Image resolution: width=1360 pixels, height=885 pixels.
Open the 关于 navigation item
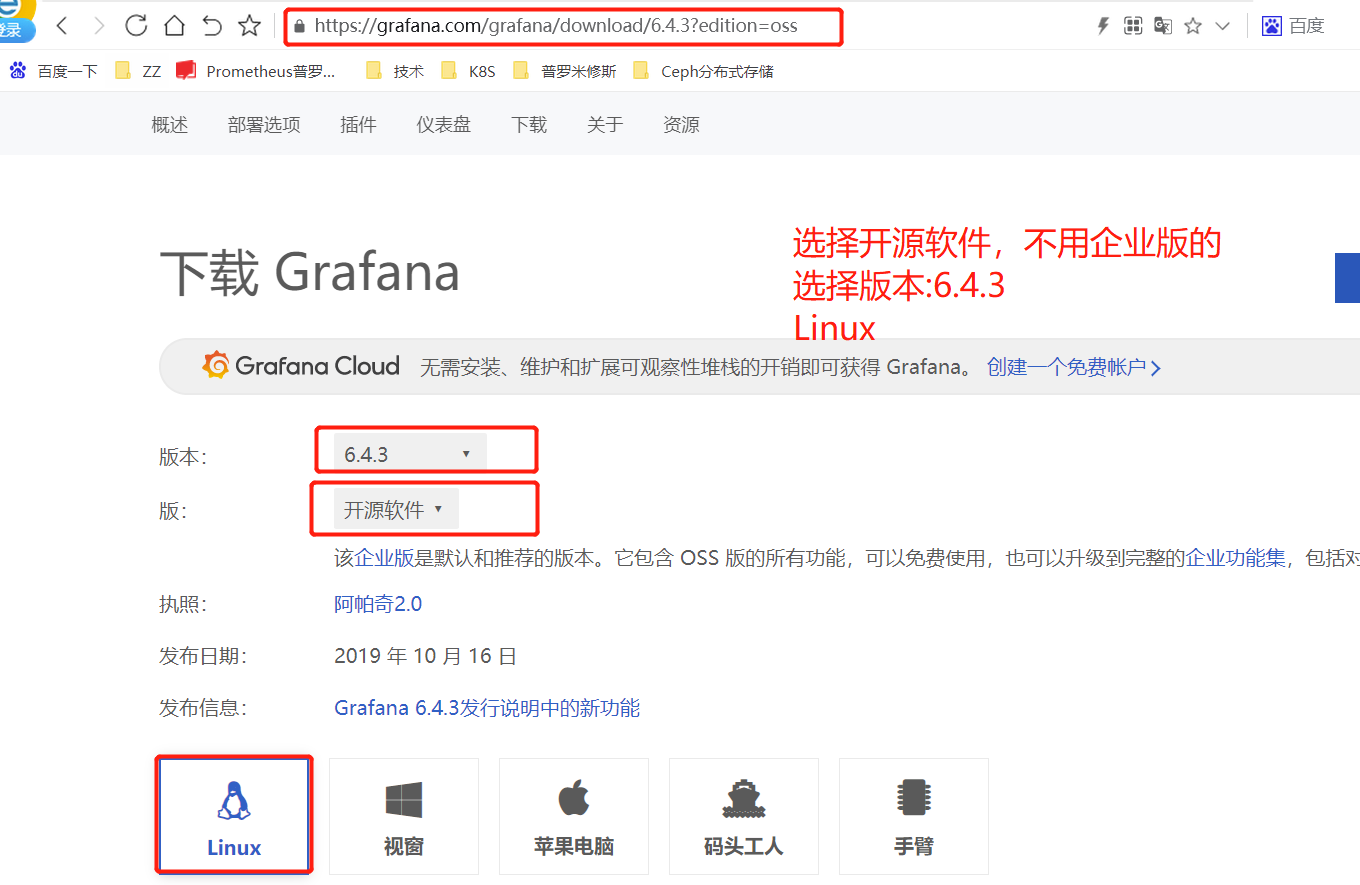click(605, 125)
